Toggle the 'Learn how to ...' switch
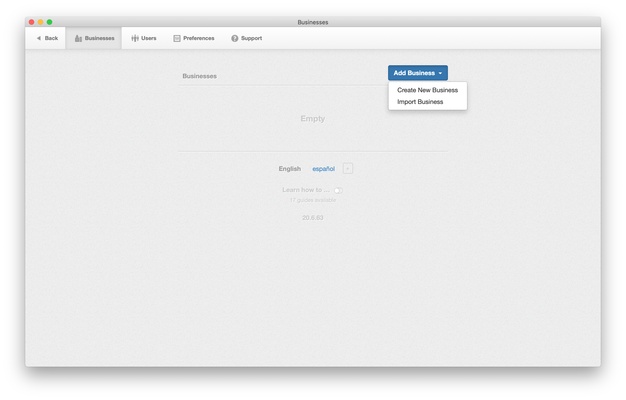Screen dimensions: 626x400 tap(338, 190)
